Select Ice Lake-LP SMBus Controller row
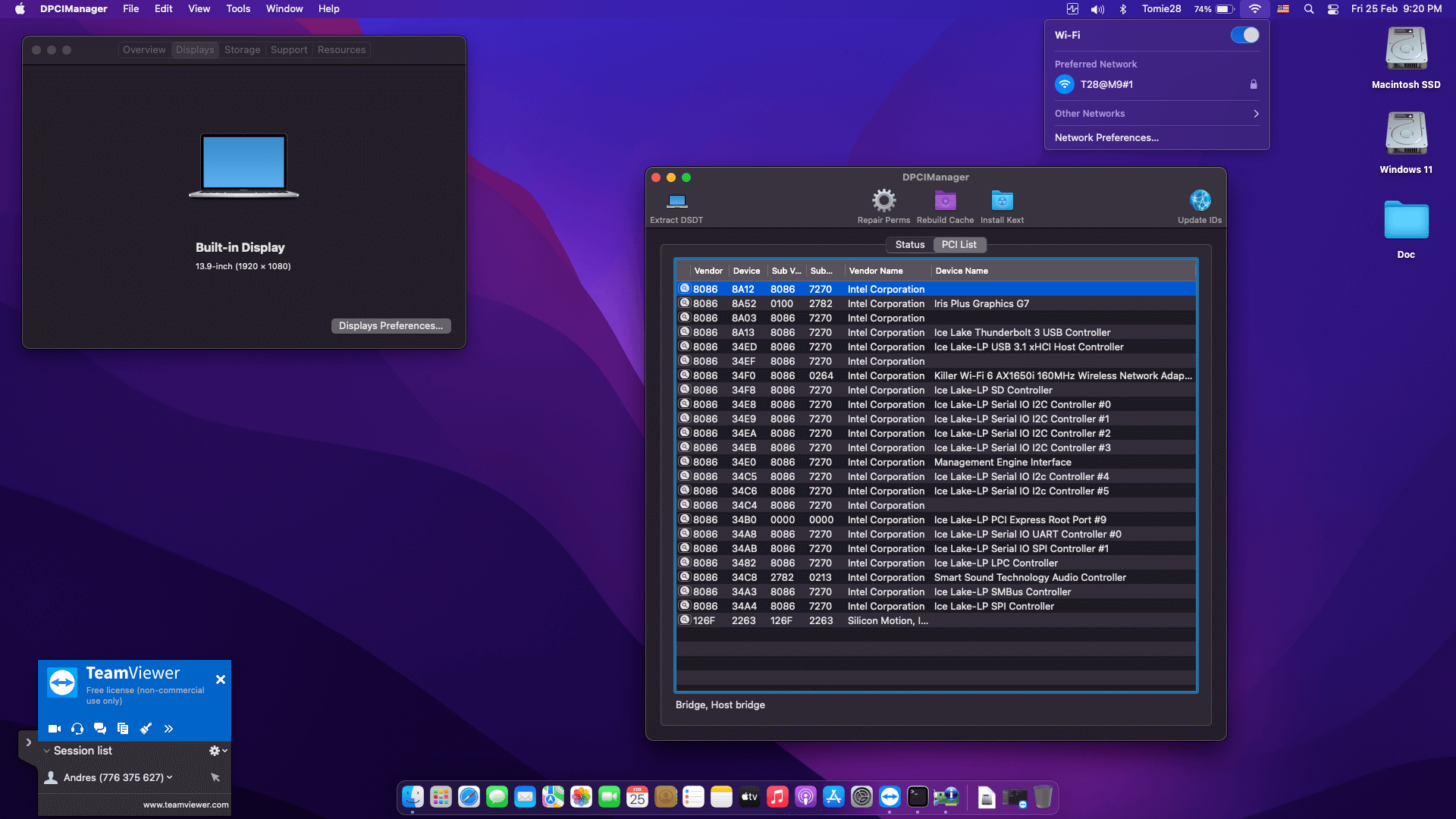 936,591
